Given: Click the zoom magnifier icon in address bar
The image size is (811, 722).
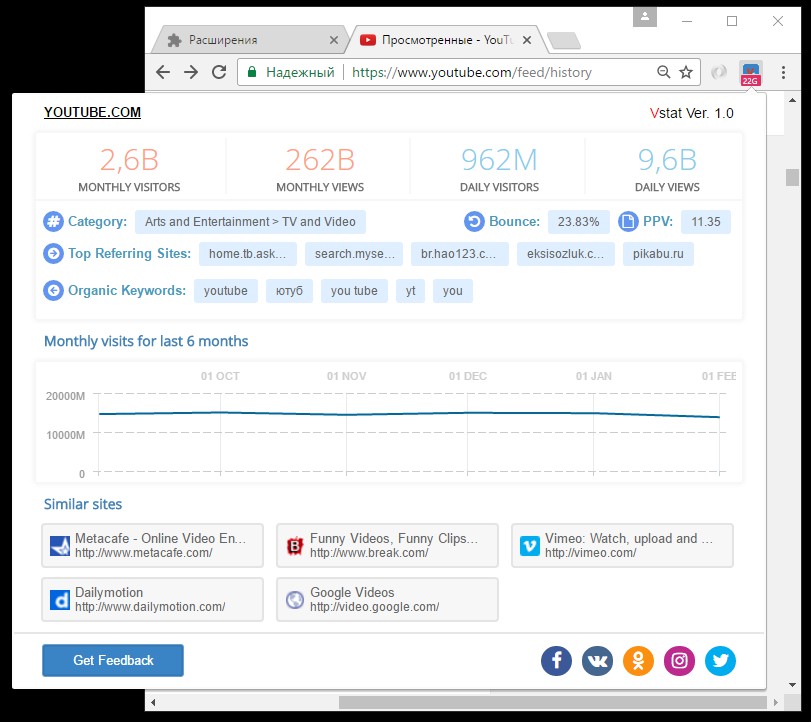Looking at the screenshot, I should pyautogui.click(x=664, y=72).
